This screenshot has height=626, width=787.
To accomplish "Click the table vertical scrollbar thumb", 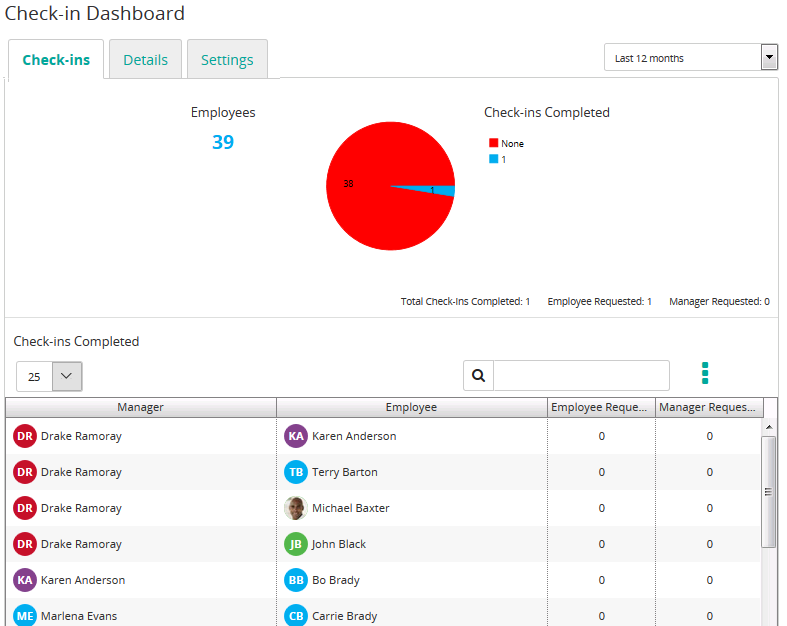I will (x=768, y=492).
